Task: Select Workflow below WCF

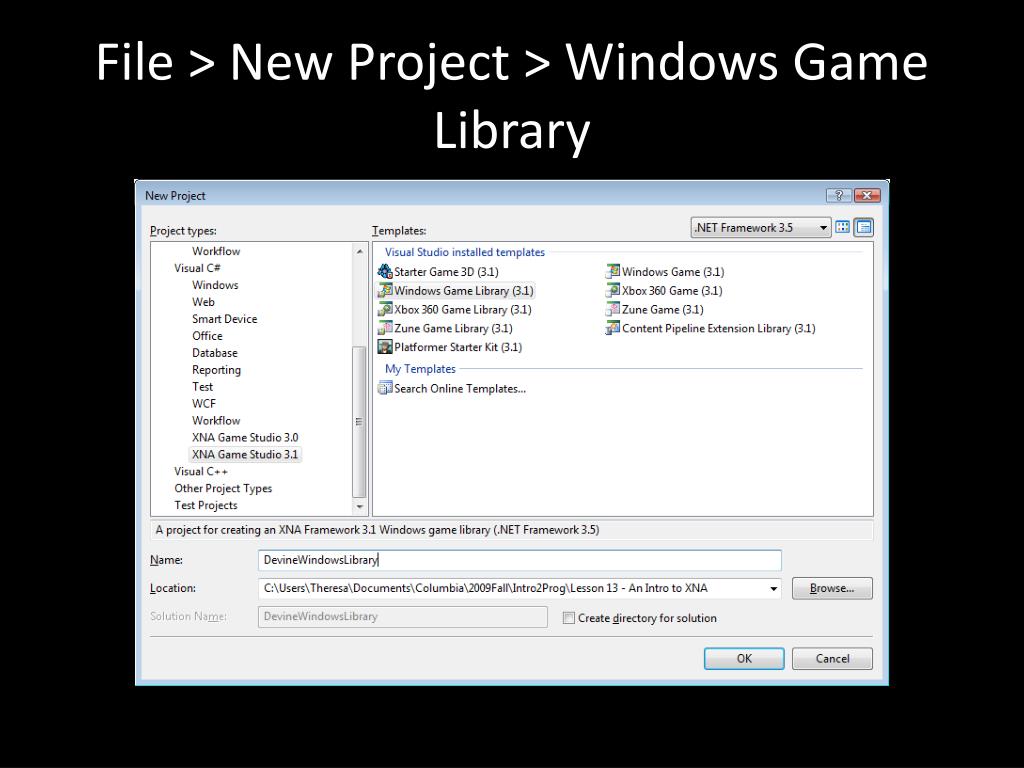Action: (216, 421)
